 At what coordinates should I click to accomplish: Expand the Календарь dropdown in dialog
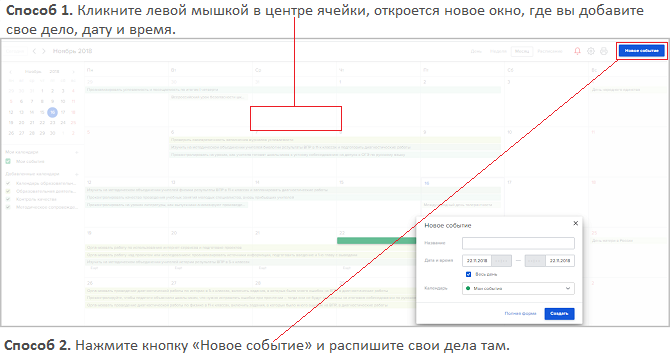pos(518,289)
